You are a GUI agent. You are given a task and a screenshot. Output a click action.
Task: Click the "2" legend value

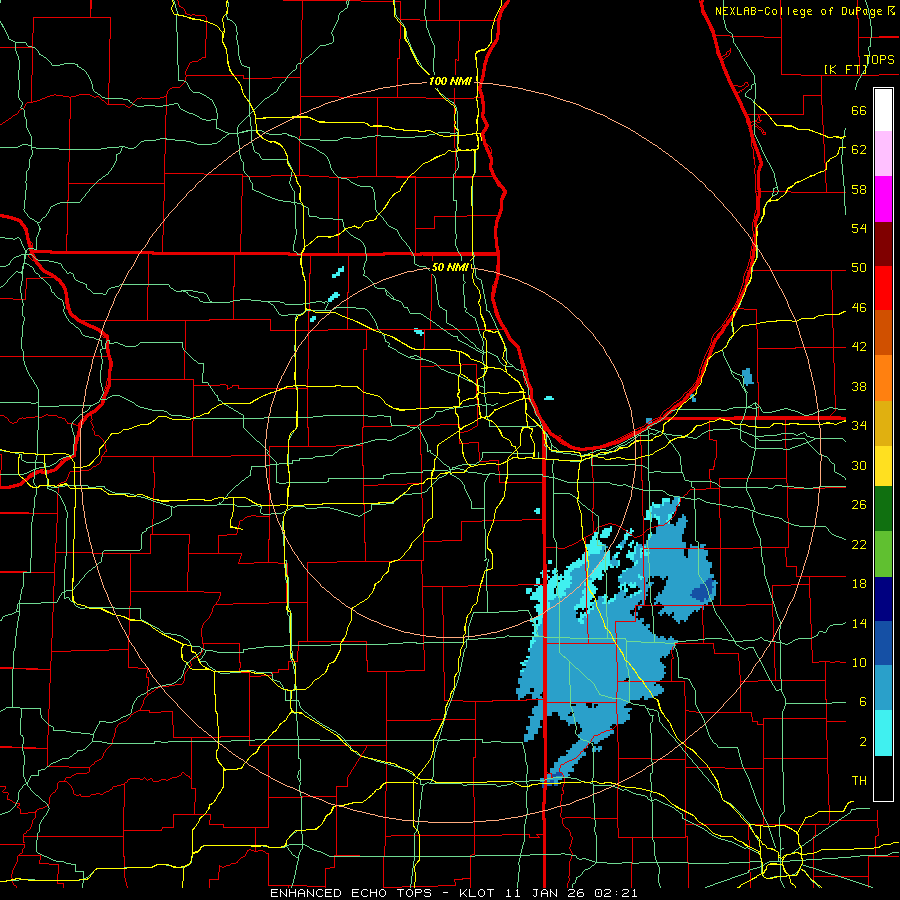click(862, 742)
